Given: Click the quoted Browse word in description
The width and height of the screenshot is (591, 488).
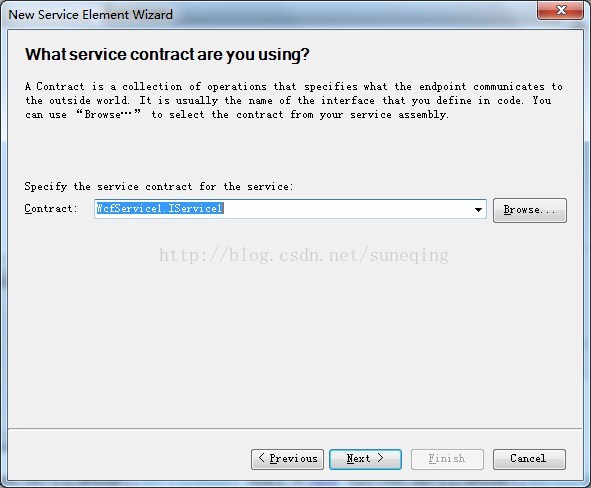Looking at the screenshot, I should click(109, 114).
